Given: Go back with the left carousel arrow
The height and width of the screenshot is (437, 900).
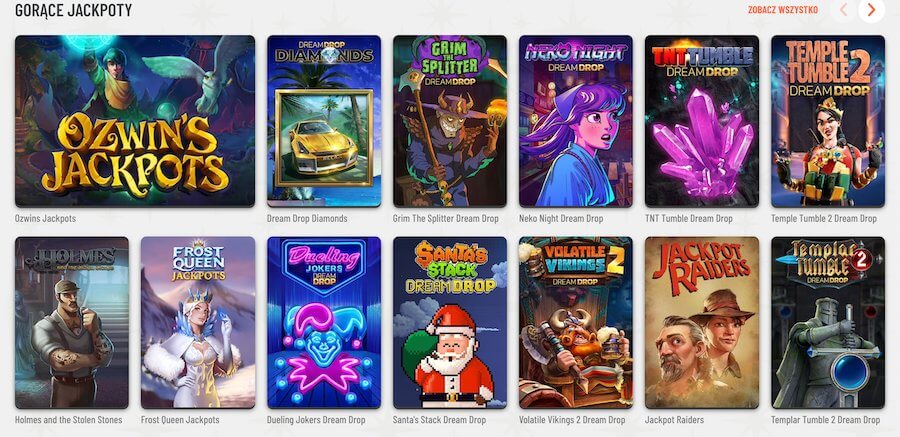Looking at the screenshot, I should pos(844,10).
